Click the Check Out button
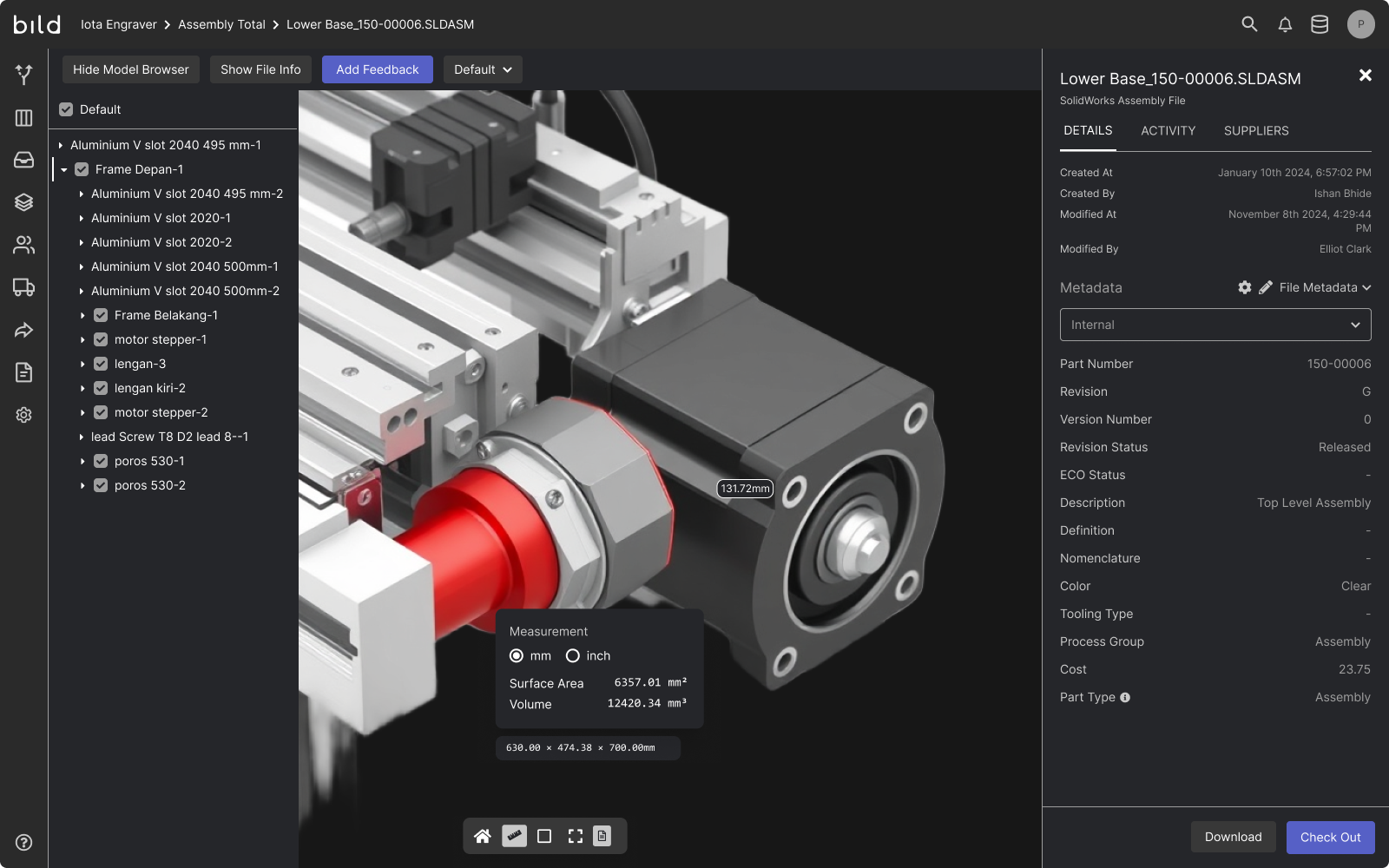The image size is (1389, 868). [x=1330, y=837]
